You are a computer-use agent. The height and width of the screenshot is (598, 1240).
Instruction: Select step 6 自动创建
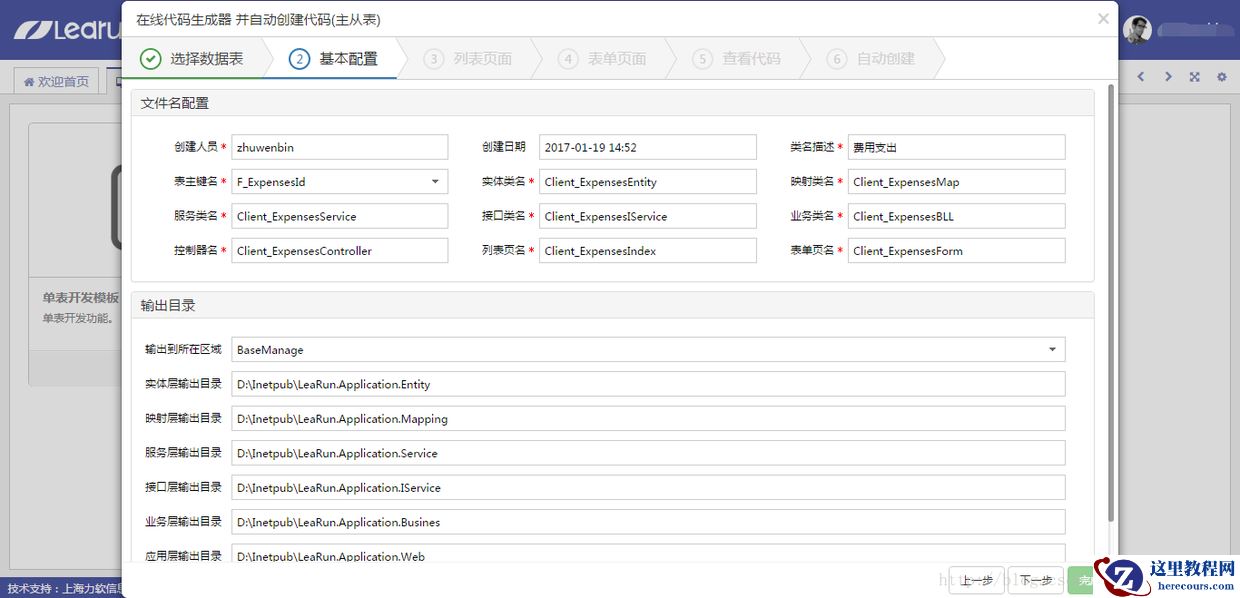[872, 59]
